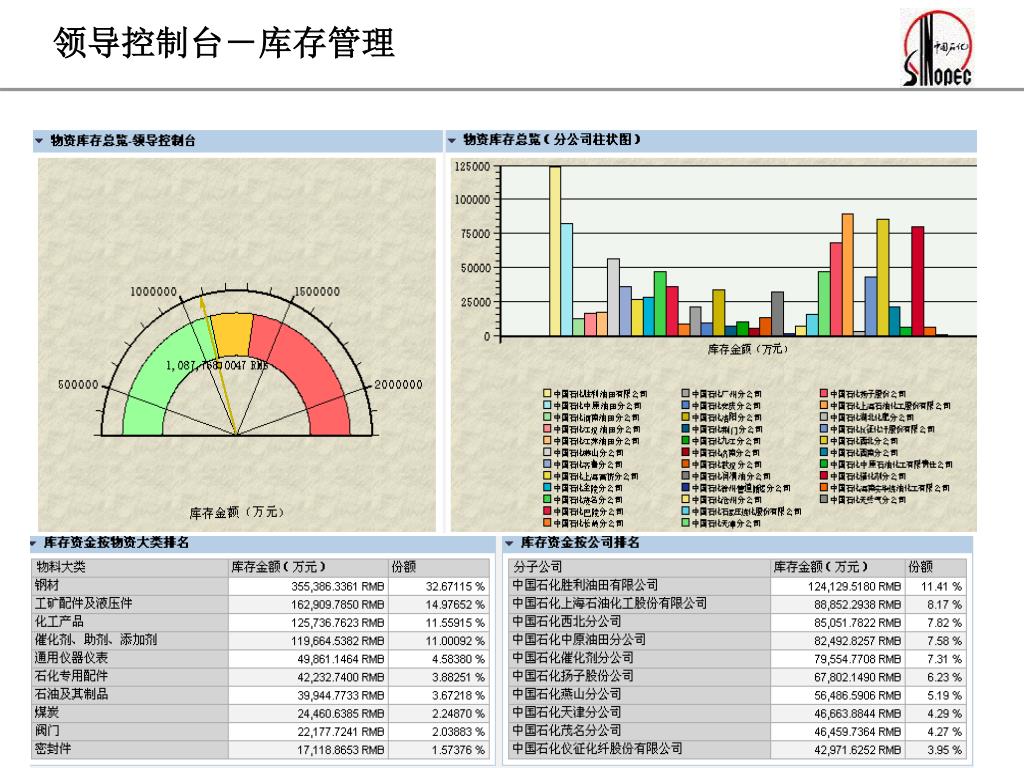Click the tall orange bar near 87500
The image size is (1024, 768).
[x=847, y=274]
